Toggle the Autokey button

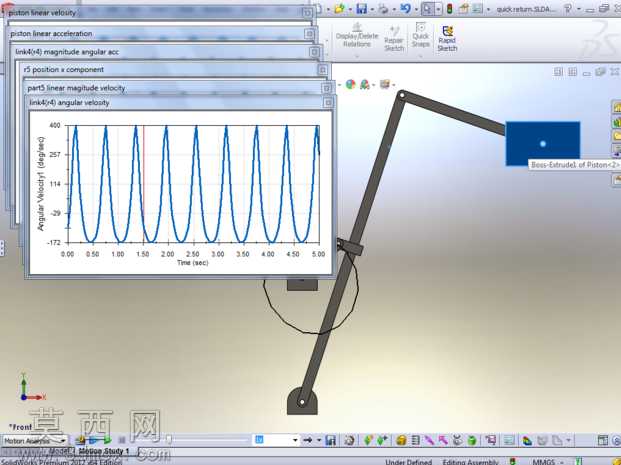coord(368,440)
